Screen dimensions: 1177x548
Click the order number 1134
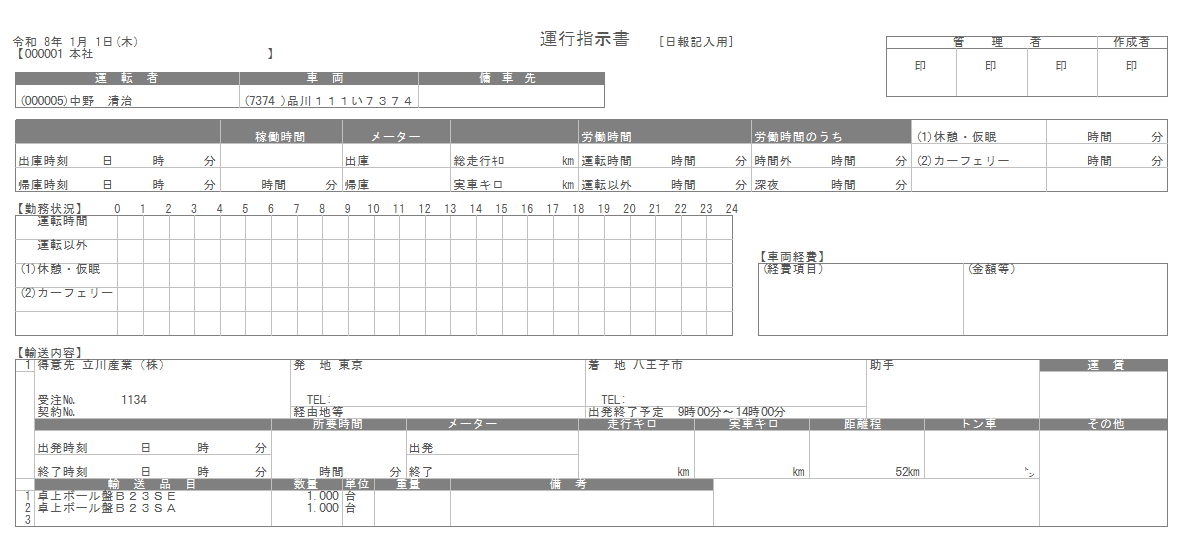point(134,400)
